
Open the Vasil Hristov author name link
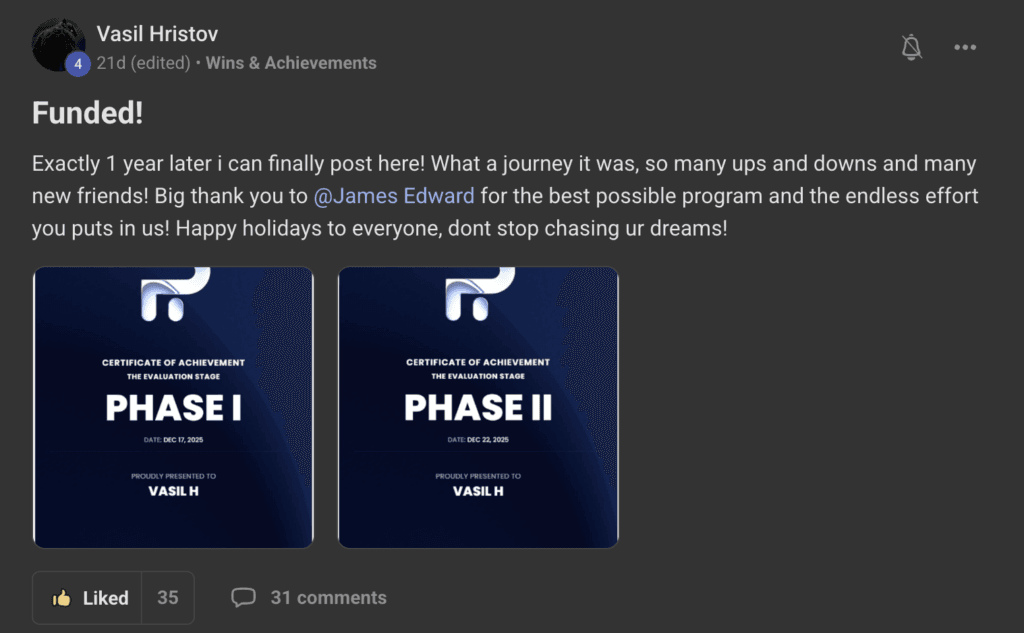pyautogui.click(x=157, y=34)
